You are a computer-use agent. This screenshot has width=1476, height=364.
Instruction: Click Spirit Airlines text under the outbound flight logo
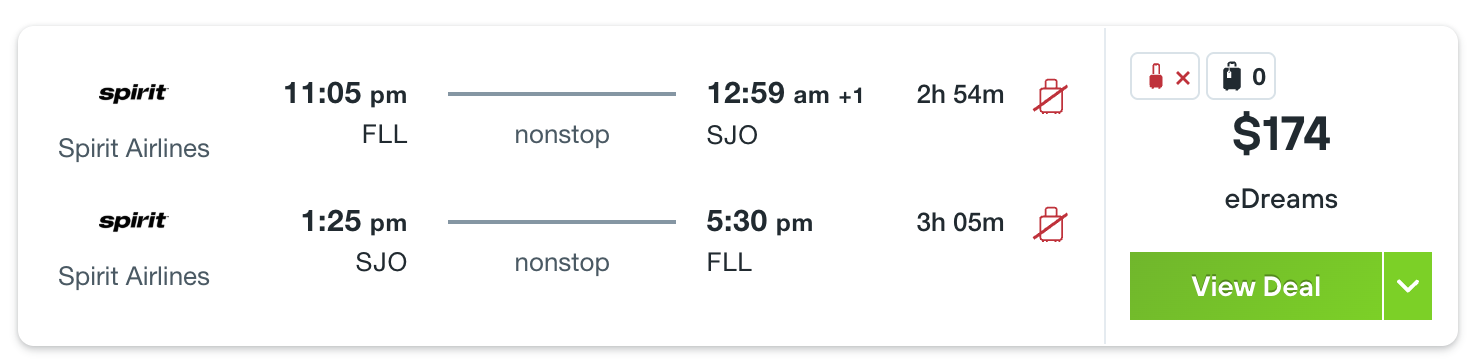point(134,148)
